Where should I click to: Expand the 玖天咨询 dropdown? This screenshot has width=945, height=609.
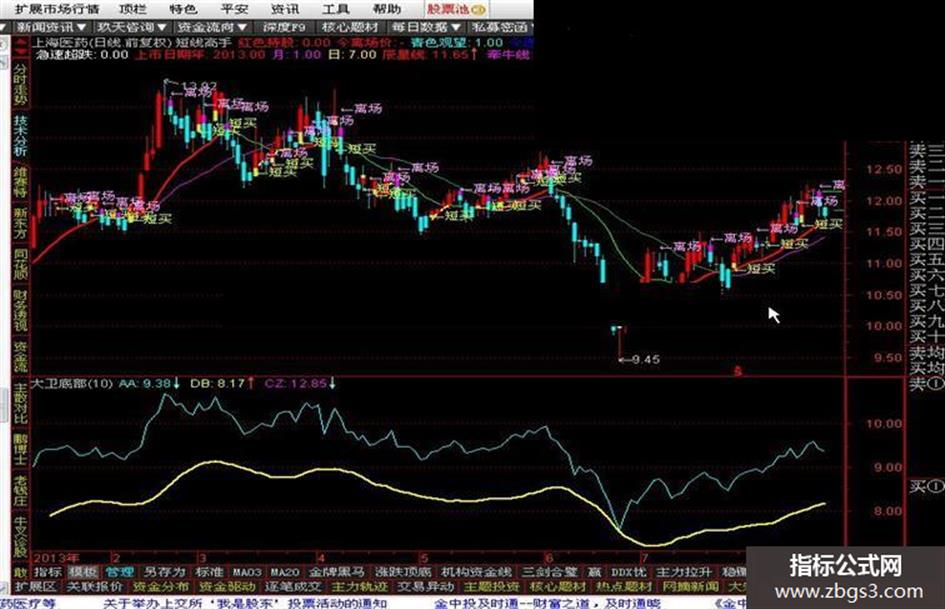(x=132, y=27)
